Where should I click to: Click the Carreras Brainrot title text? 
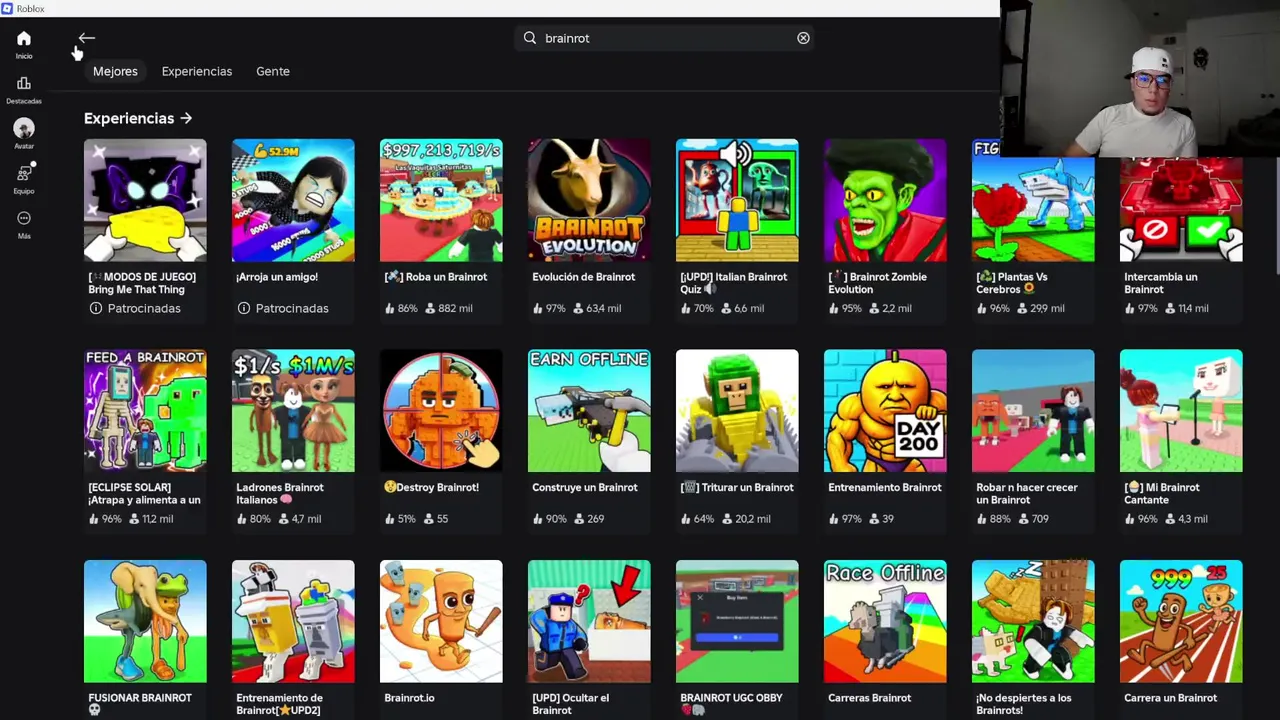870,698
